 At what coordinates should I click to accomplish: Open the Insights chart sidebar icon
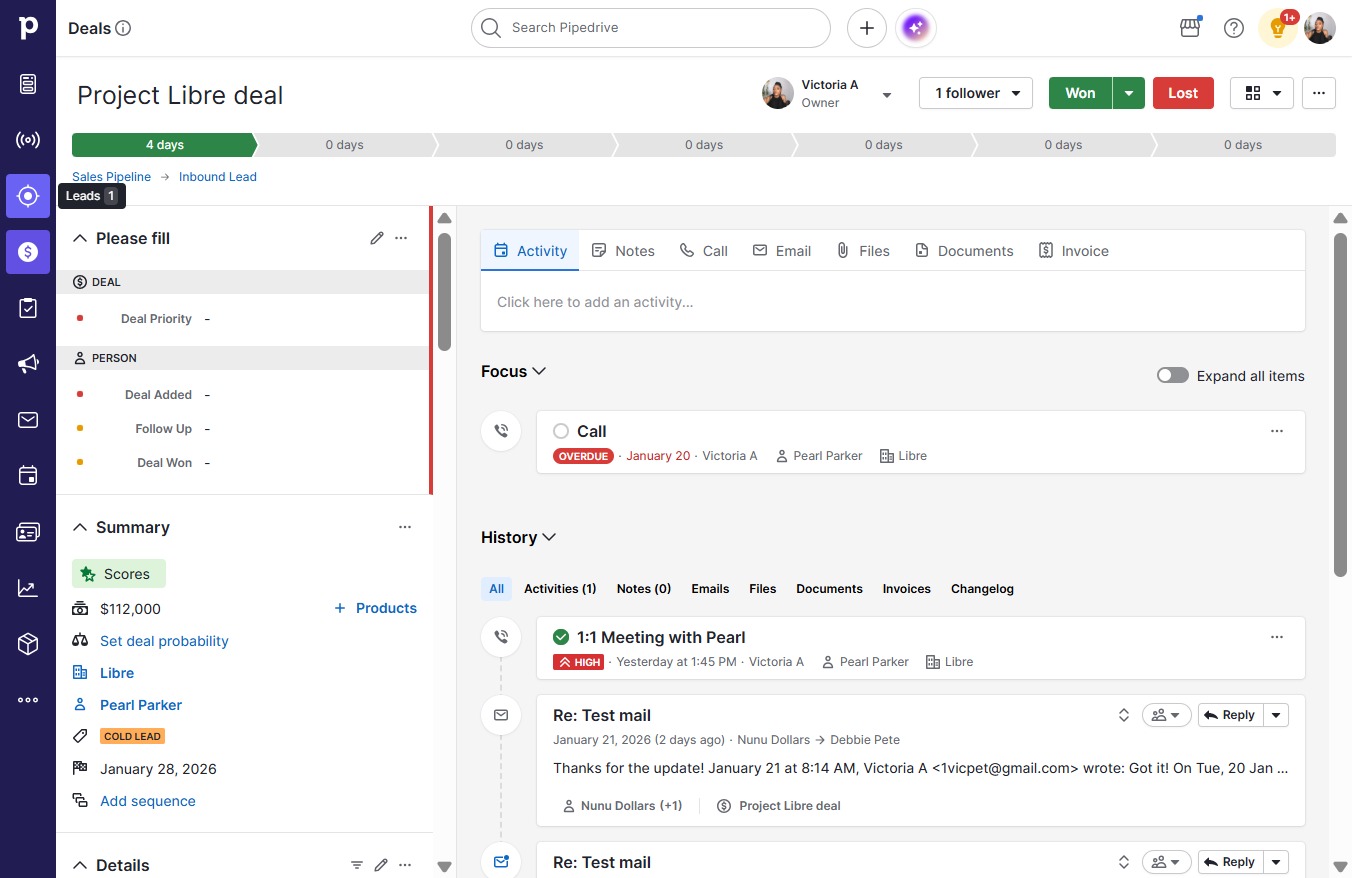pyautogui.click(x=28, y=589)
